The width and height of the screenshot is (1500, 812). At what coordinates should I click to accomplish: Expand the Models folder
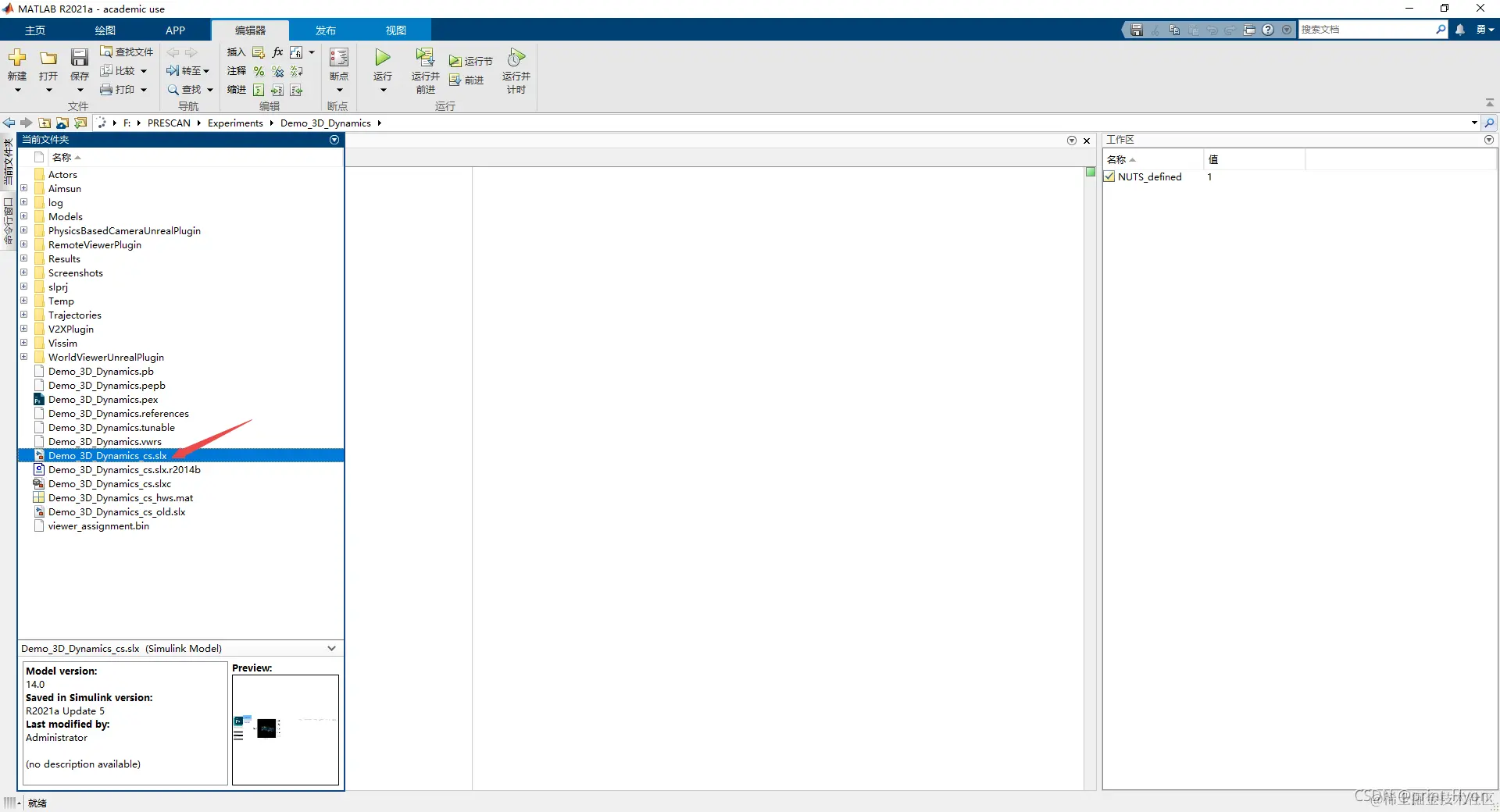click(x=24, y=216)
